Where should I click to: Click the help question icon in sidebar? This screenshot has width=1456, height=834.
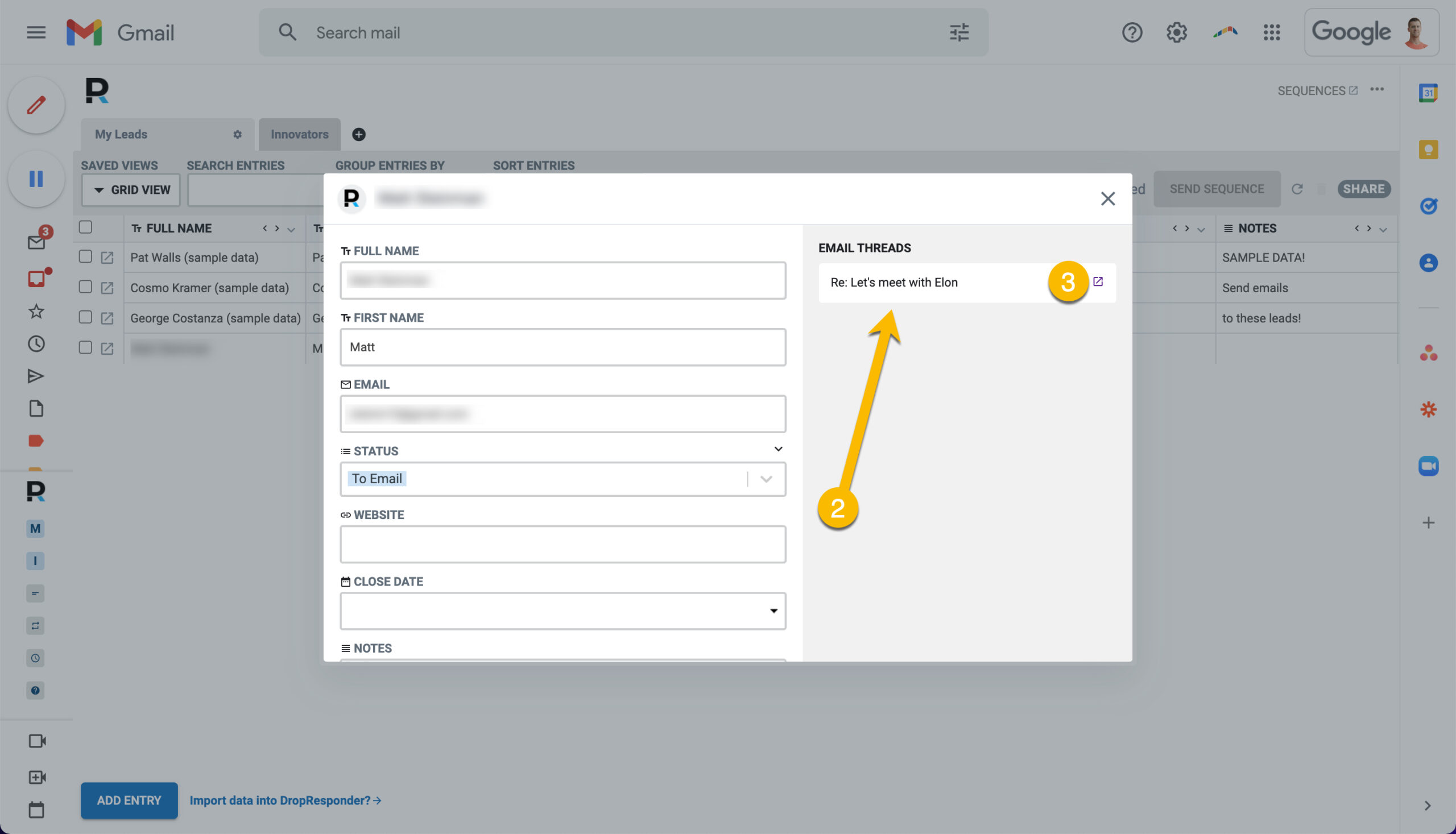pos(35,690)
